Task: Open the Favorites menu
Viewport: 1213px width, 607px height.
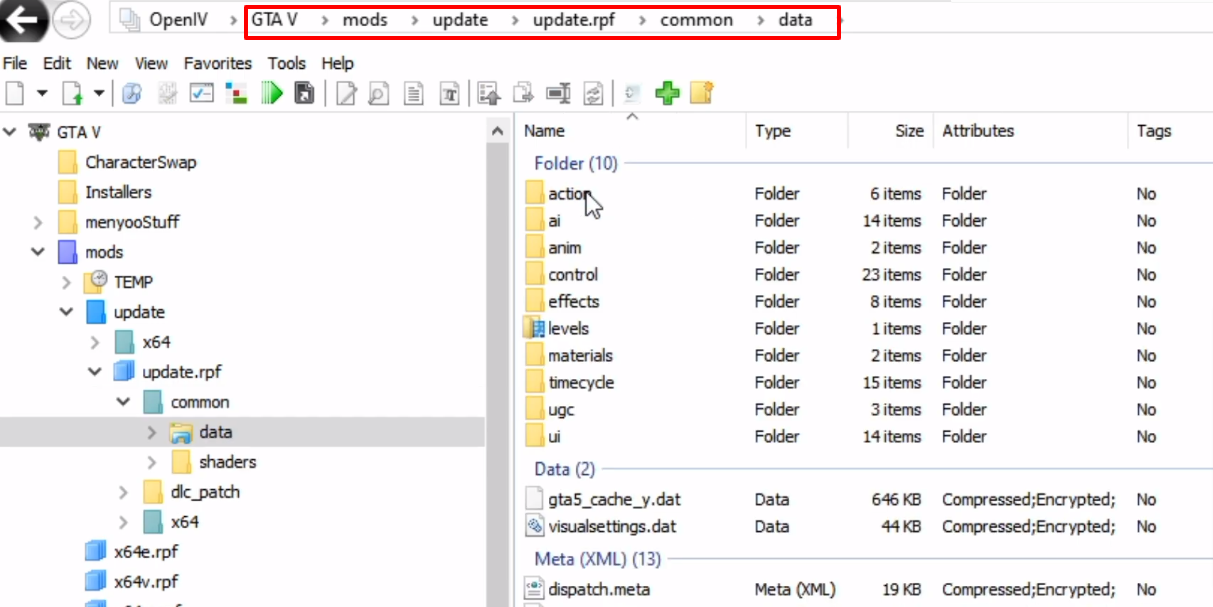Action: click(219, 63)
